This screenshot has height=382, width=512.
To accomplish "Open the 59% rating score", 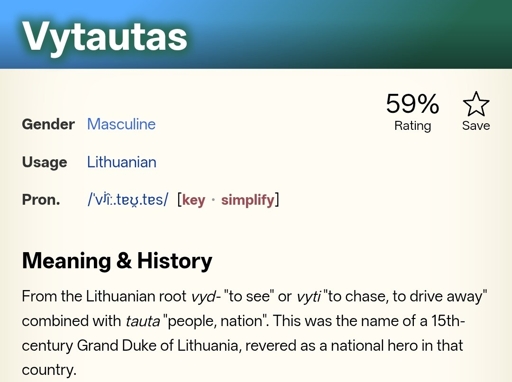I will coord(412,104).
